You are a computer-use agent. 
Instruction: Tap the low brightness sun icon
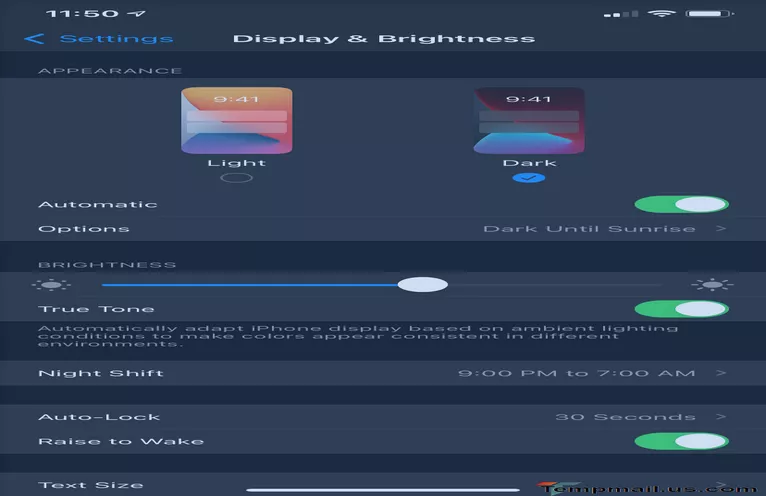57,285
